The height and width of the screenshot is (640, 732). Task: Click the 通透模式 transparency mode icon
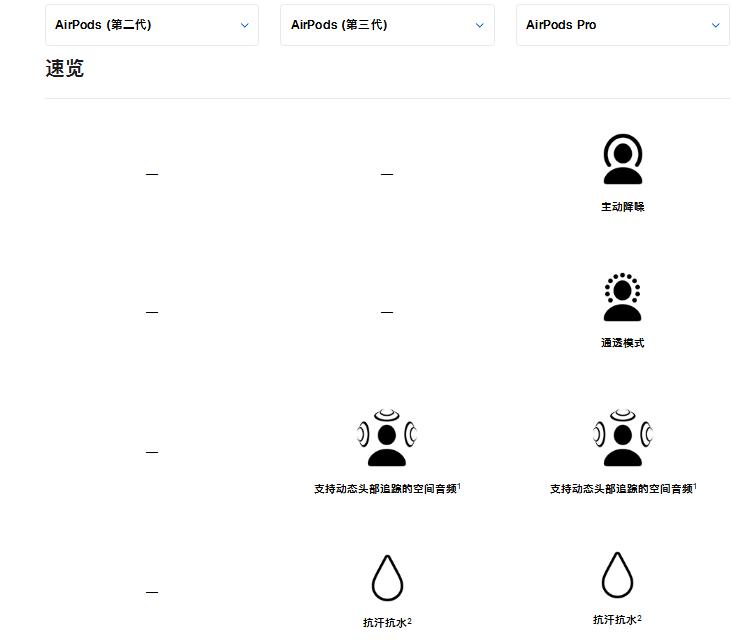coord(622,297)
